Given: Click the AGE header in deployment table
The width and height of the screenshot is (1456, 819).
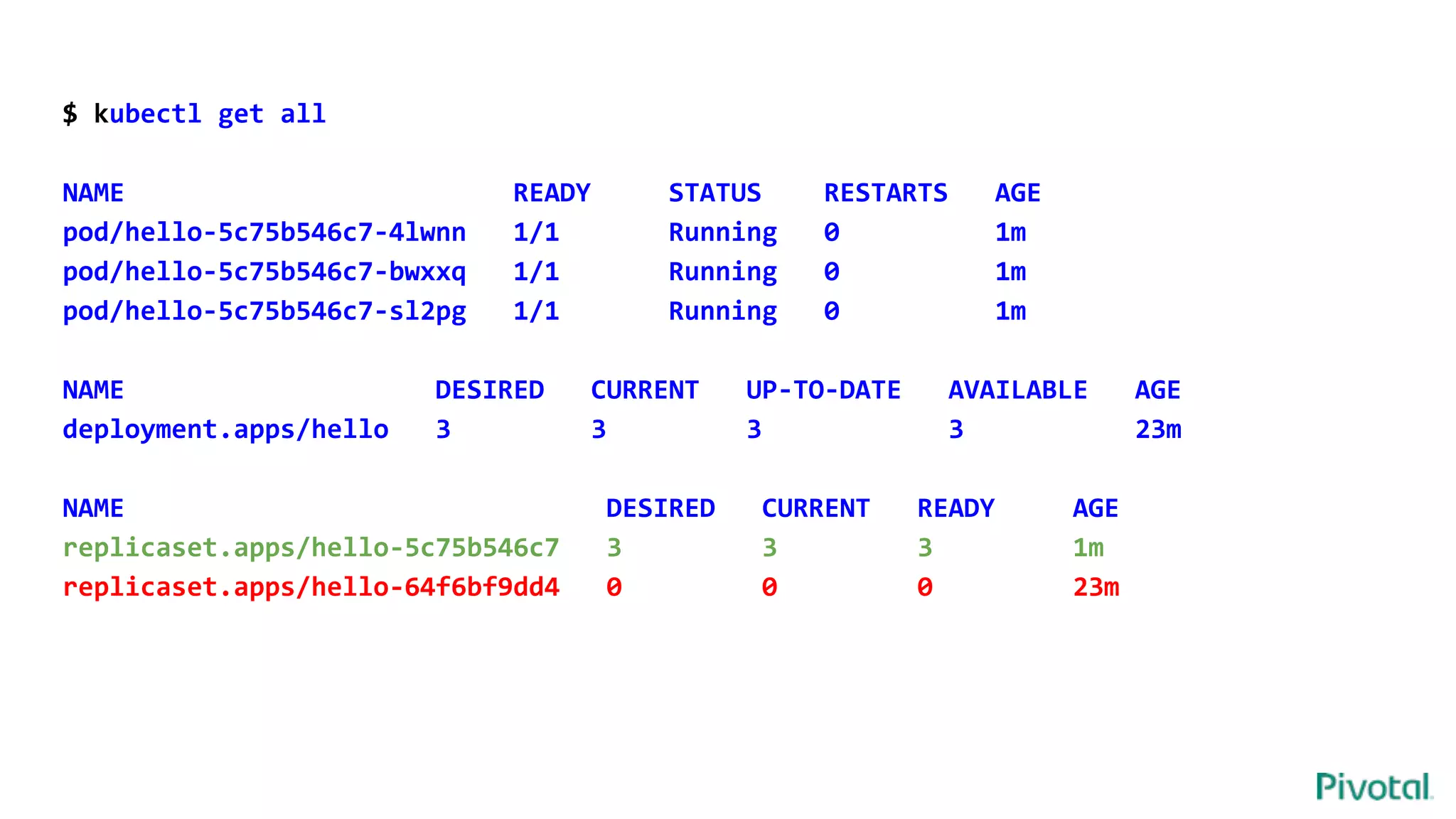Looking at the screenshot, I should pos(1157,390).
